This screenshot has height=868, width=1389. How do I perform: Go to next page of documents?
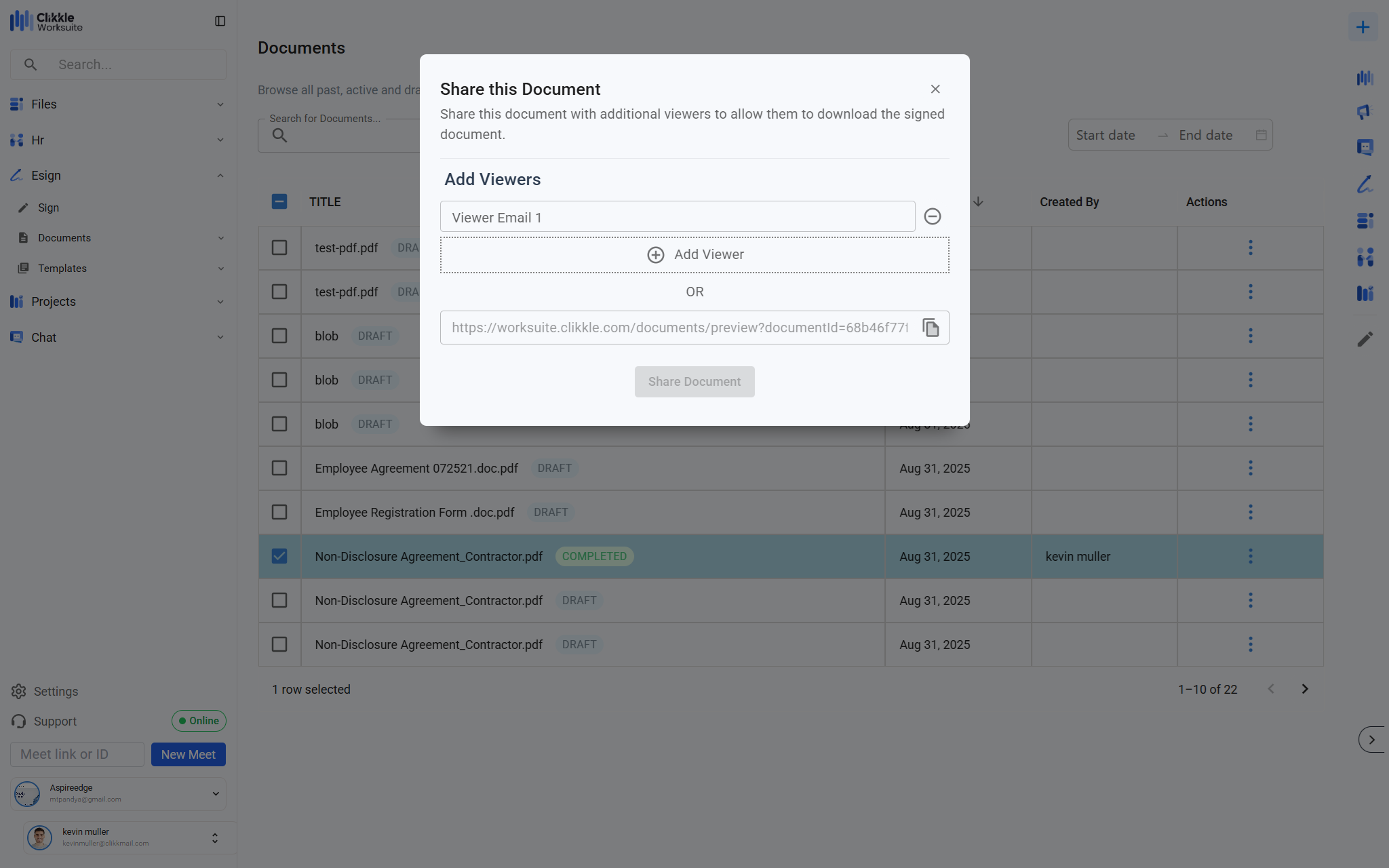pyautogui.click(x=1305, y=689)
